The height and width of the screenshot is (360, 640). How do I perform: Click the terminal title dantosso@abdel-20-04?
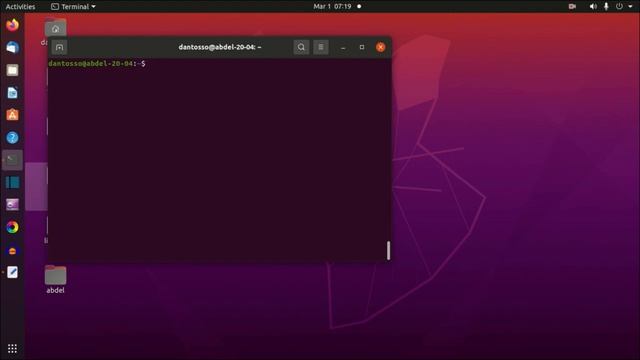click(x=220, y=47)
